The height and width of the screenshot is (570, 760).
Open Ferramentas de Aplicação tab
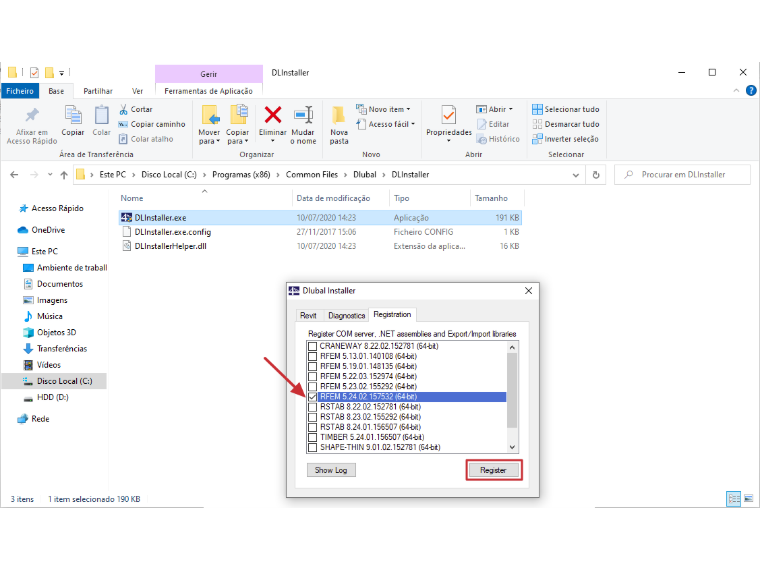click(208, 91)
